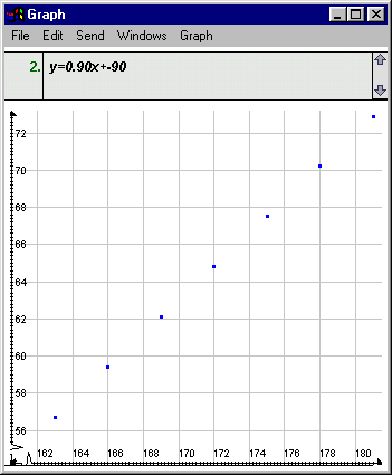Click the y-axis label 72
392x475 pixels.
coord(21,134)
